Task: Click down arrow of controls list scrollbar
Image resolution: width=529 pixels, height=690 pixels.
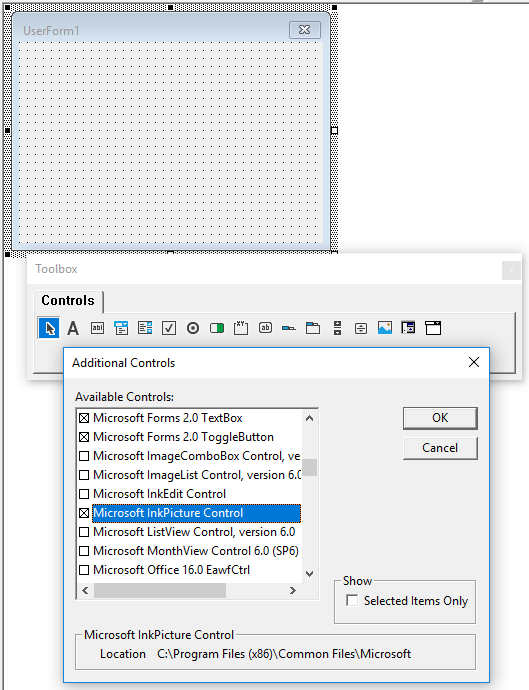Action: (x=309, y=574)
